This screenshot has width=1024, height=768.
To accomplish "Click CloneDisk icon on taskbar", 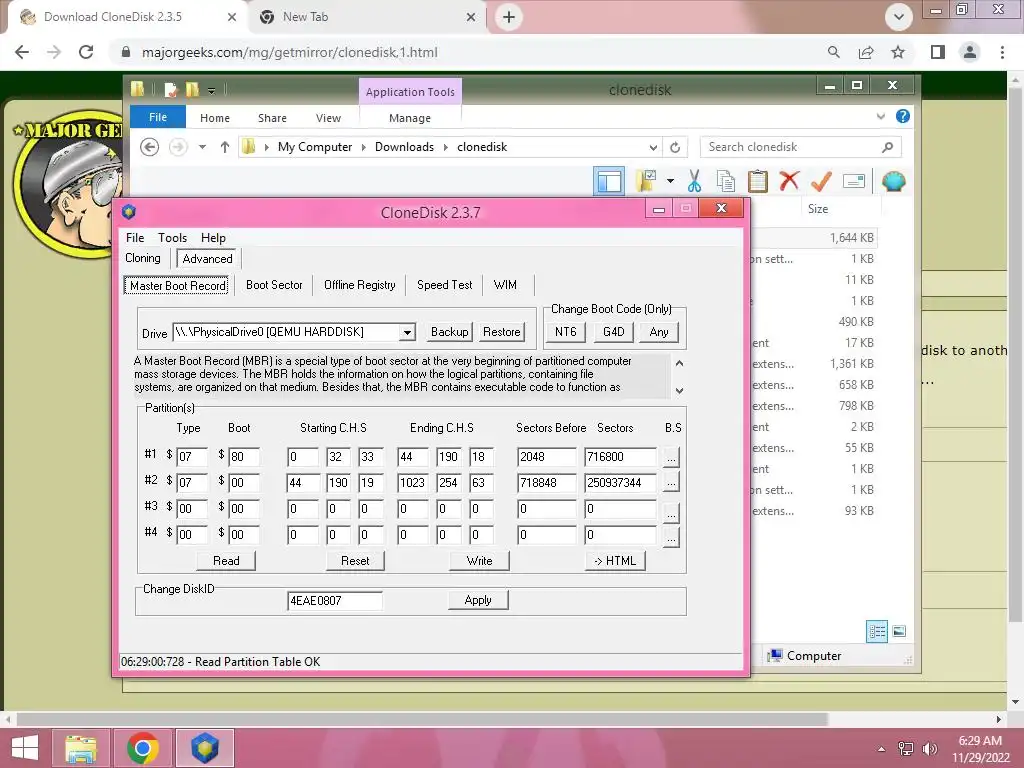I will [x=204, y=748].
